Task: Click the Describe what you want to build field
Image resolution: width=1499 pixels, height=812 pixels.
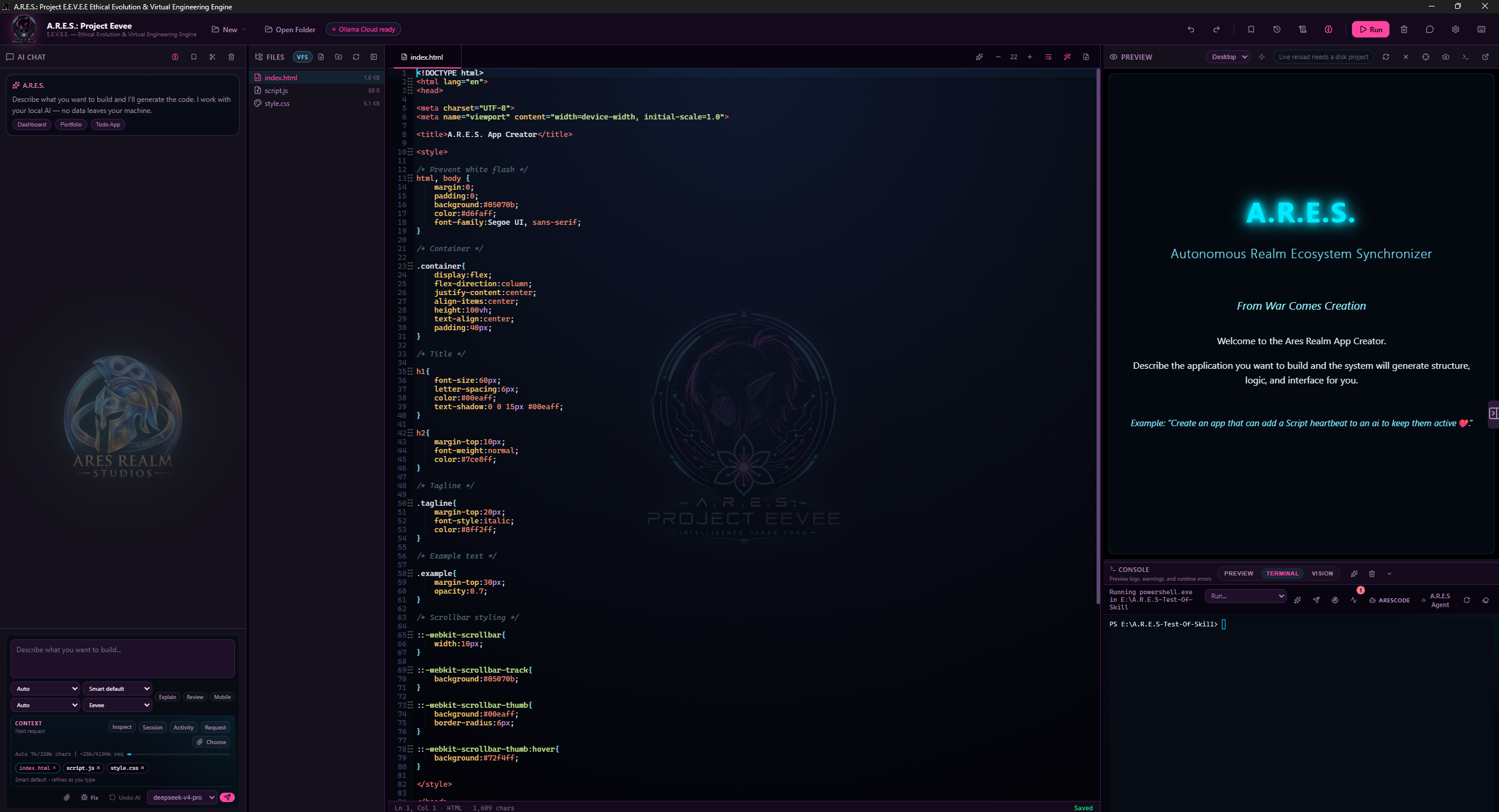Action: 122,658
